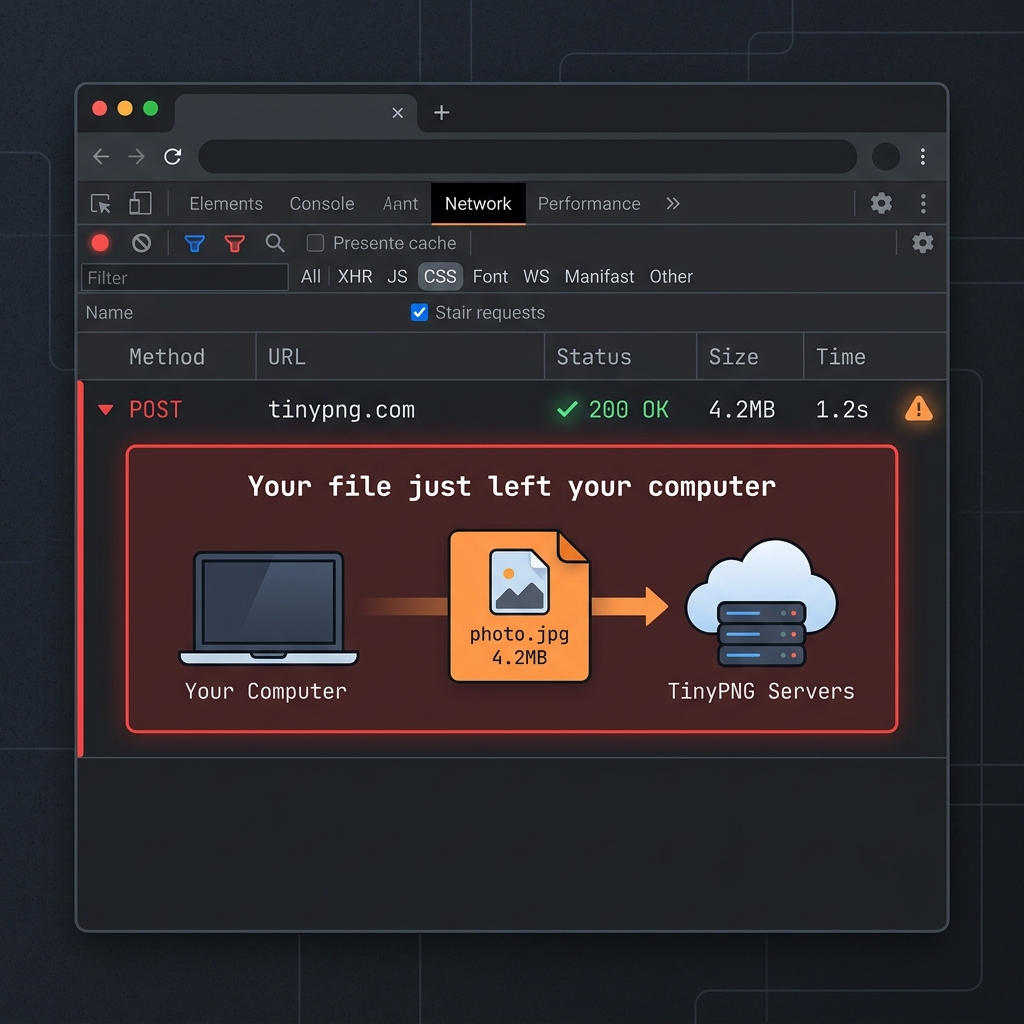Viewport: 1024px width, 1024px height.
Task: Click into the Filter text field
Action: point(185,278)
